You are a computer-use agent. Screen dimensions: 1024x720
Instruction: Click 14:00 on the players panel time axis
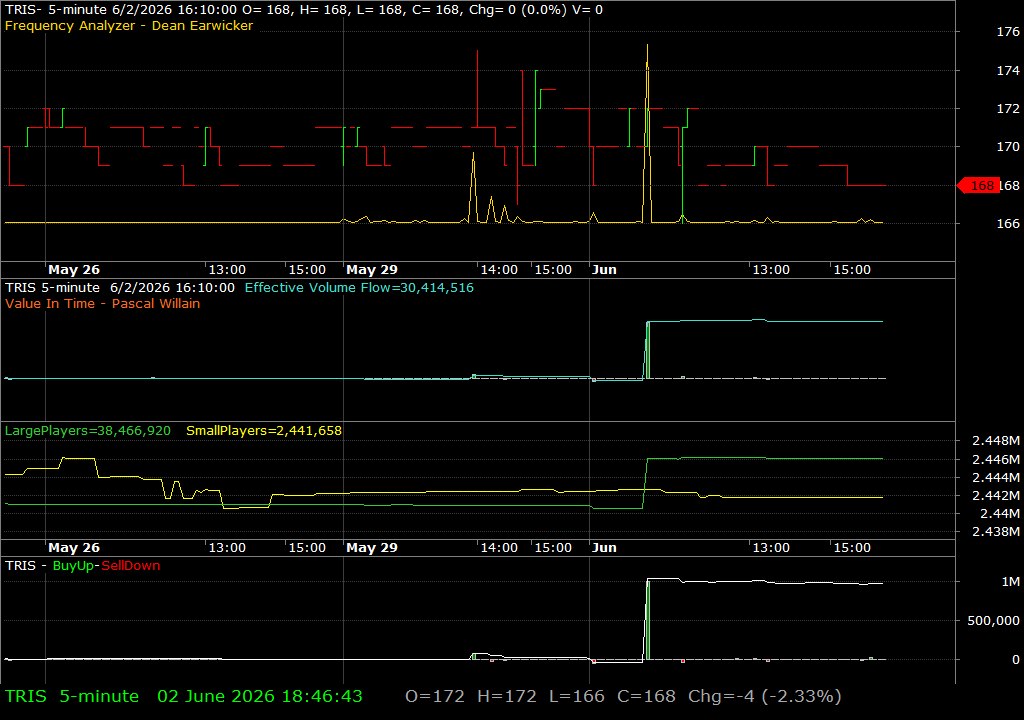499,548
